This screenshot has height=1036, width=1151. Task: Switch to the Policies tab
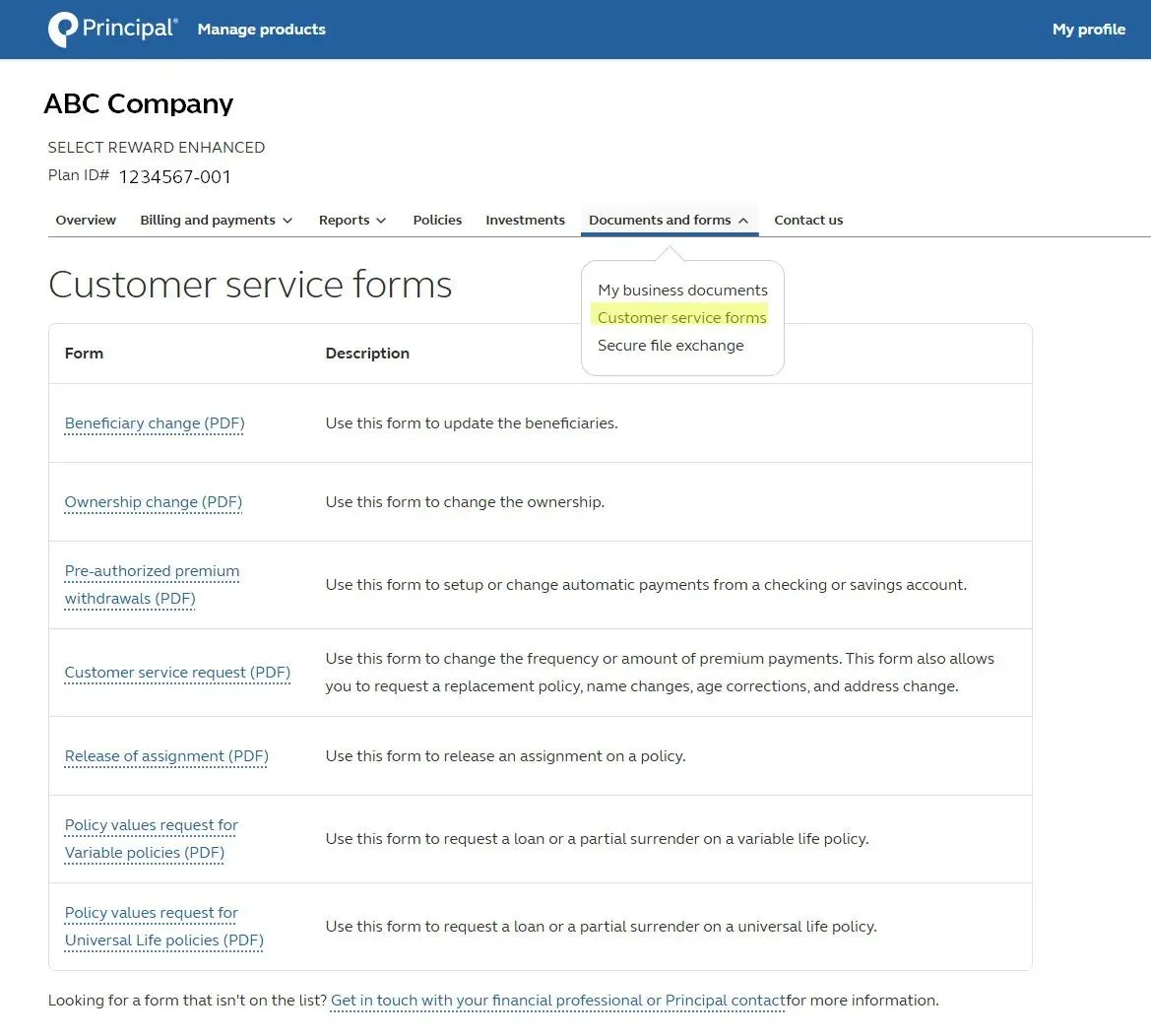click(x=437, y=220)
